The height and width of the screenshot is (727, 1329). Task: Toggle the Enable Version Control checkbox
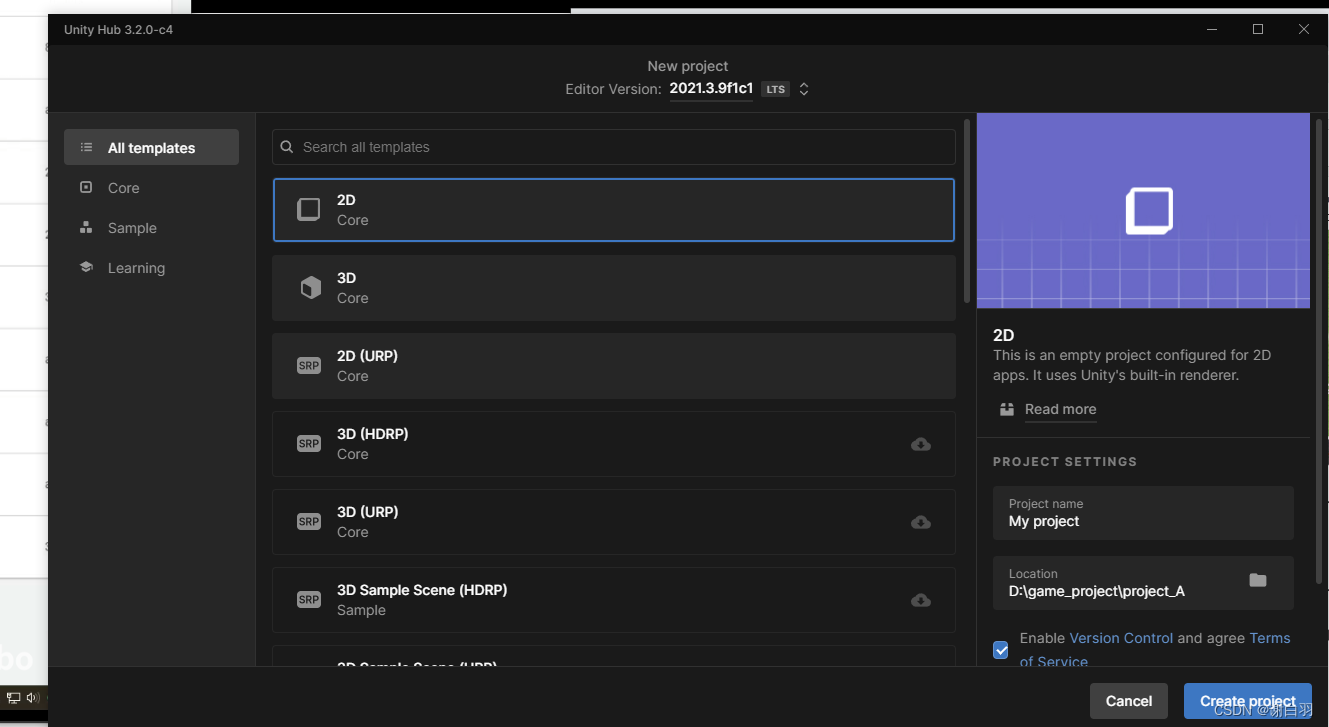1001,650
